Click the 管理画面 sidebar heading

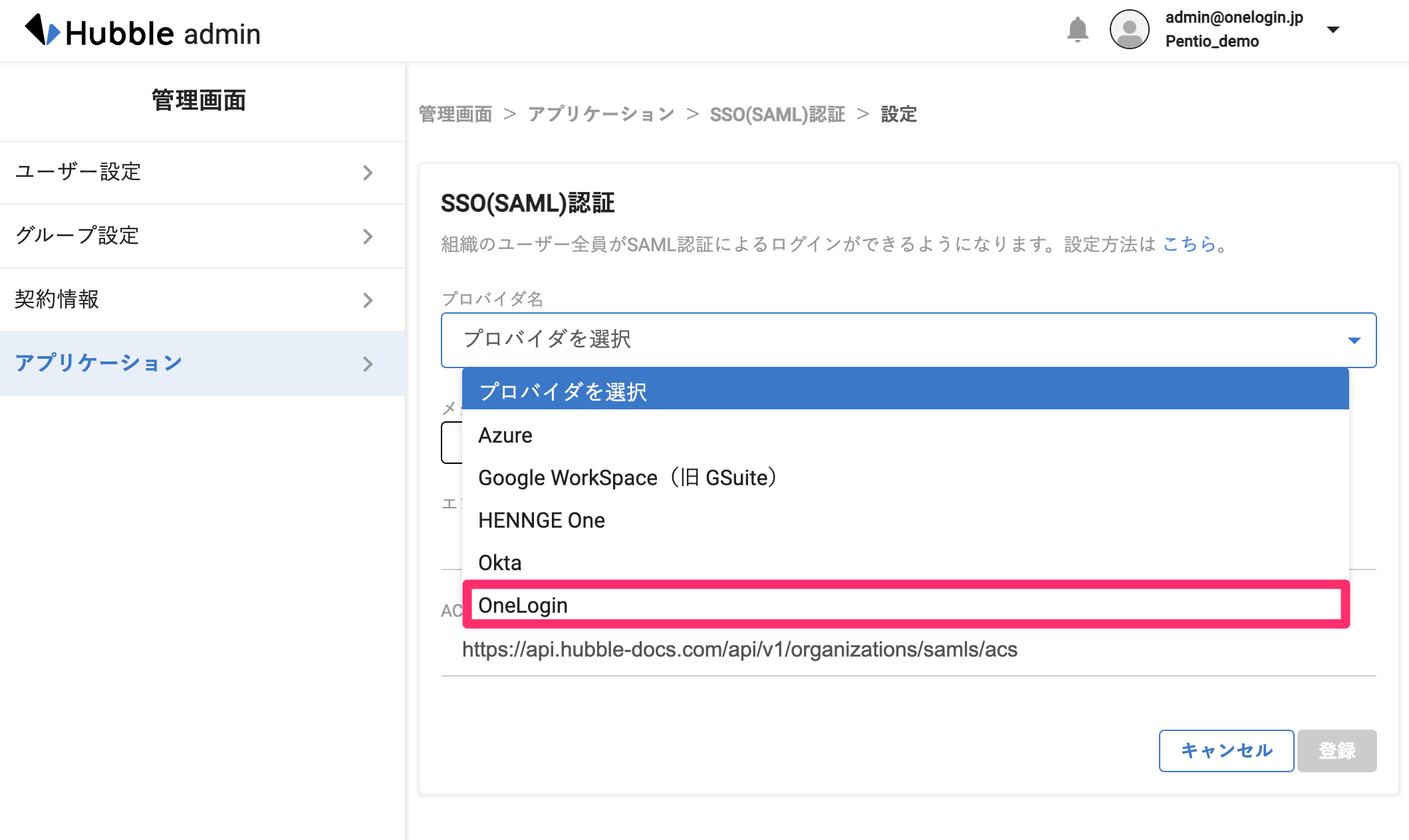coord(199,100)
